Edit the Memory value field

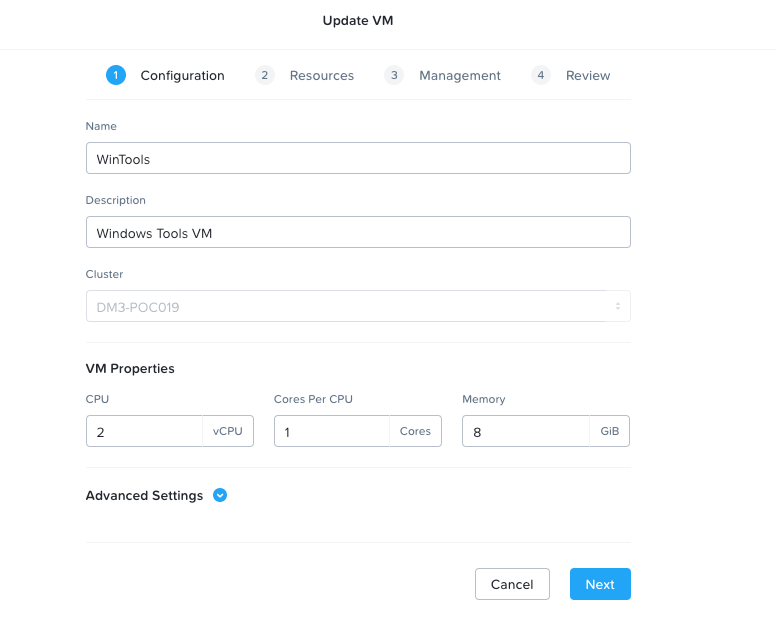[x=526, y=432]
